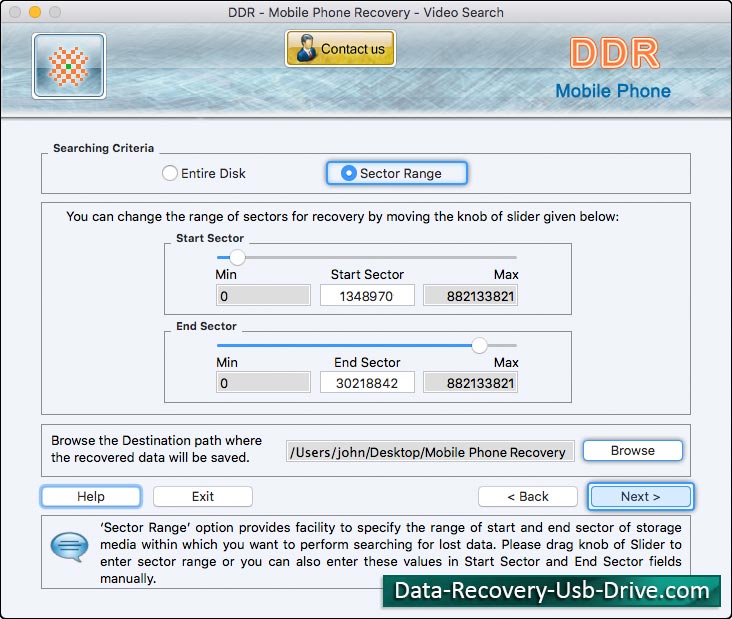The height and width of the screenshot is (619, 732).
Task: Click the Exit button
Action: (x=203, y=496)
